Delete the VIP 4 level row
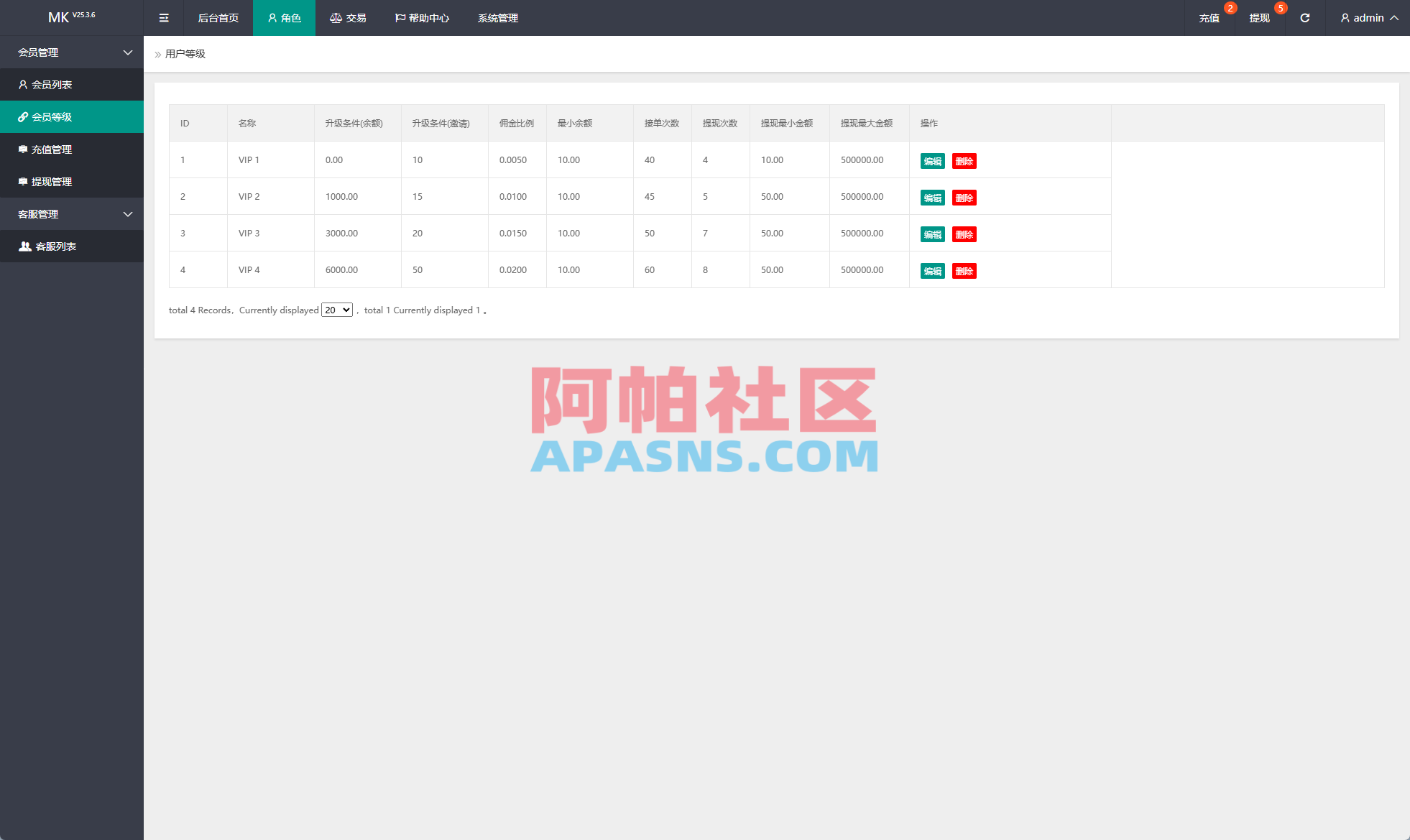This screenshot has height=840, width=1410. [964, 271]
